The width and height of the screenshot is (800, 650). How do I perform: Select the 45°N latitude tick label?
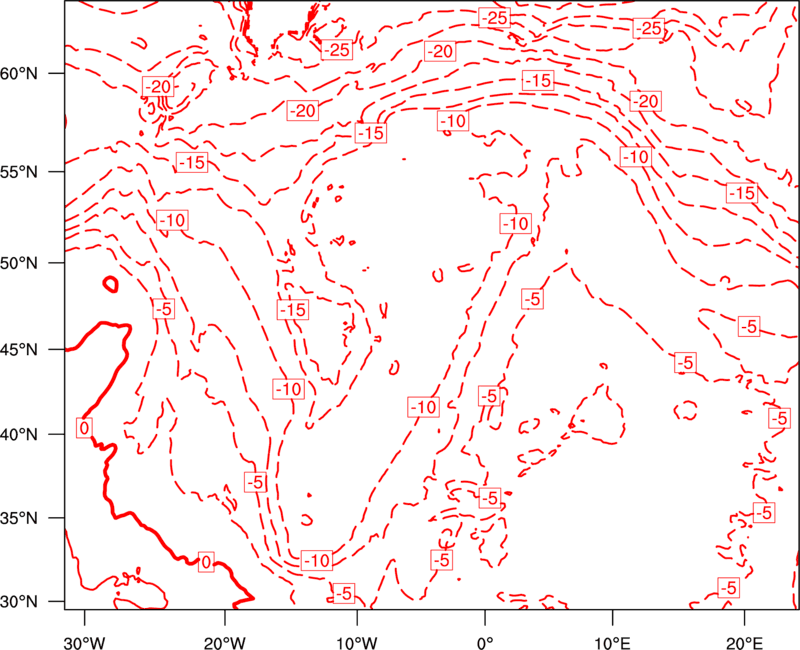click(19, 349)
